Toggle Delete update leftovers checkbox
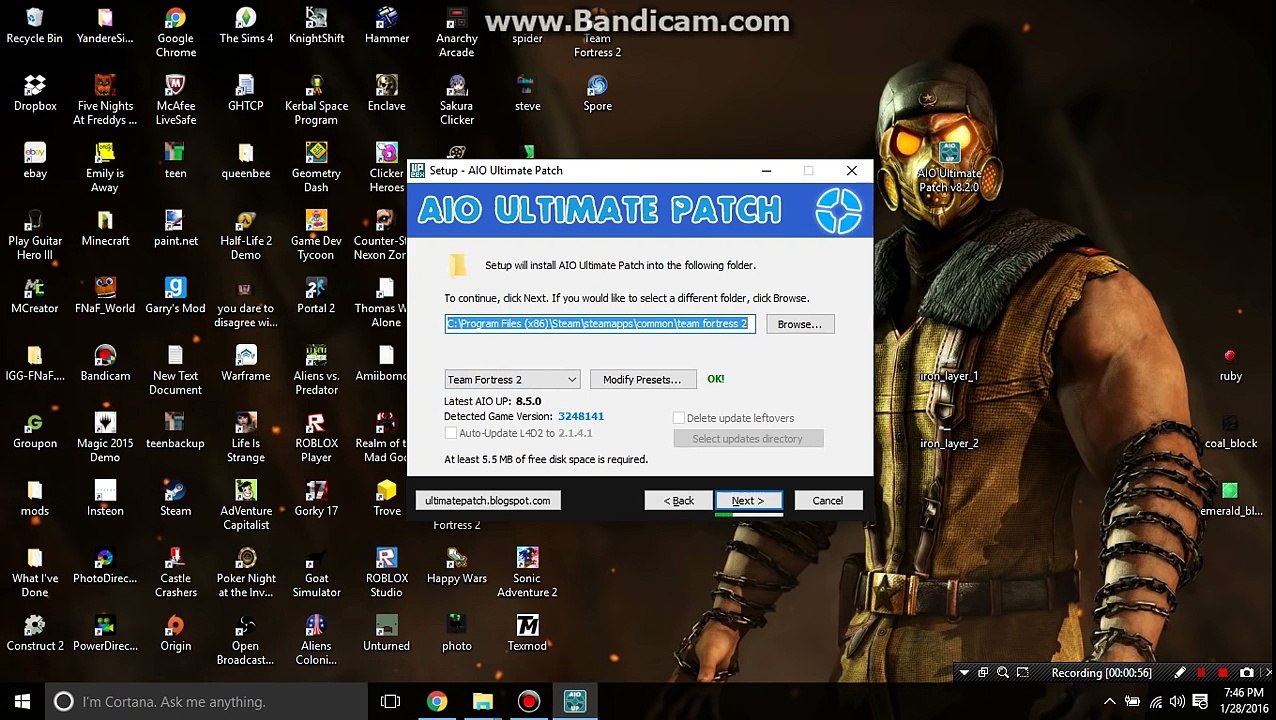The image size is (1276, 720). click(679, 418)
